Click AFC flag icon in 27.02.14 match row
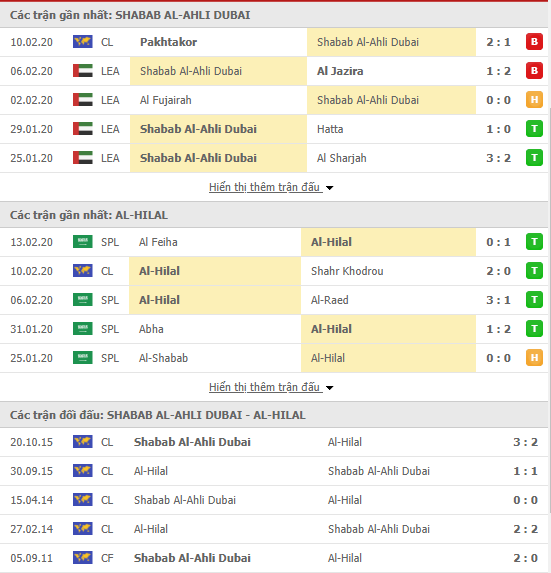Screen dimensions: 551x573 point(83,528)
